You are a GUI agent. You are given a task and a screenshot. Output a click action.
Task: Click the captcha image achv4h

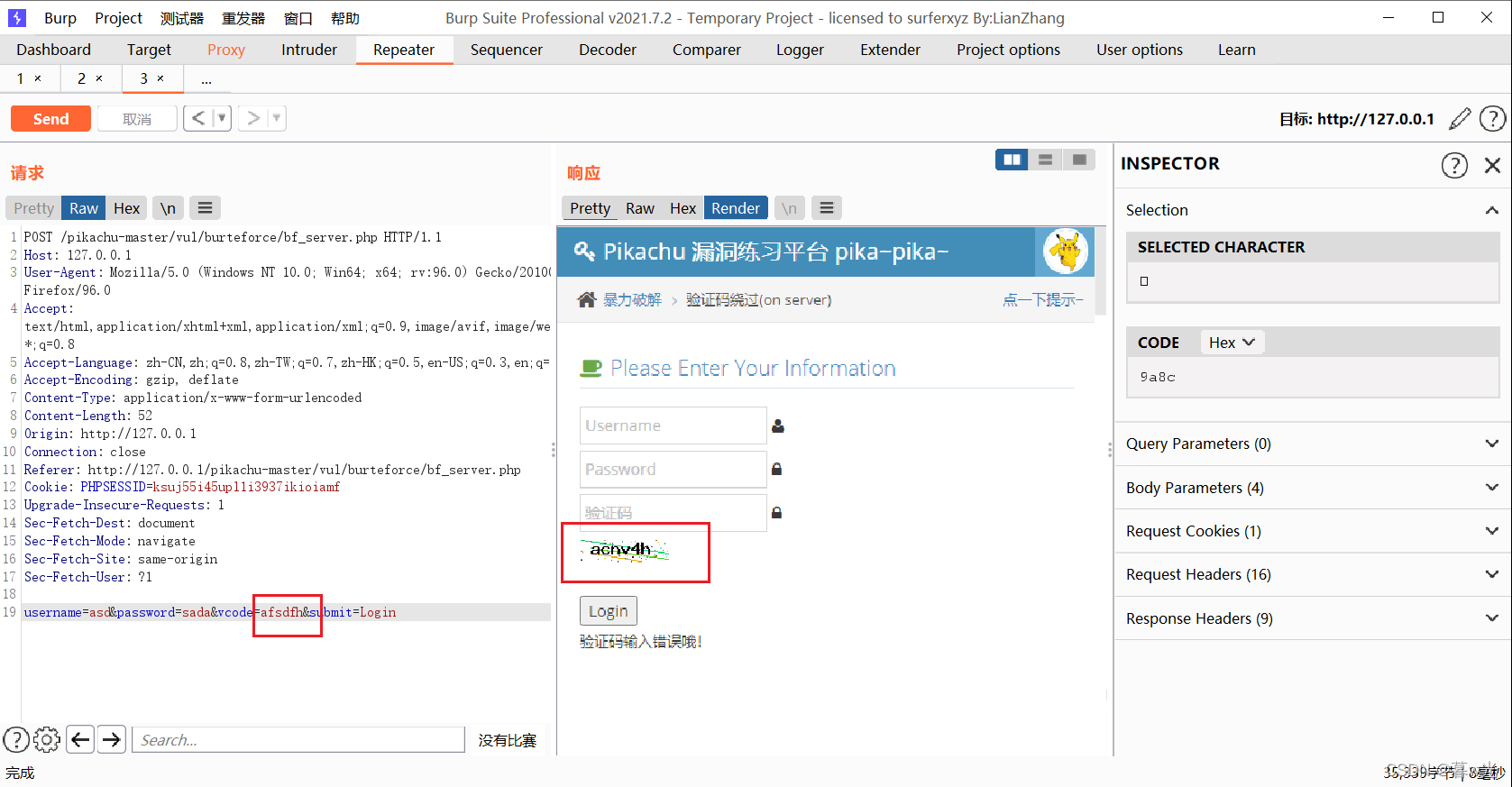[x=624, y=550]
